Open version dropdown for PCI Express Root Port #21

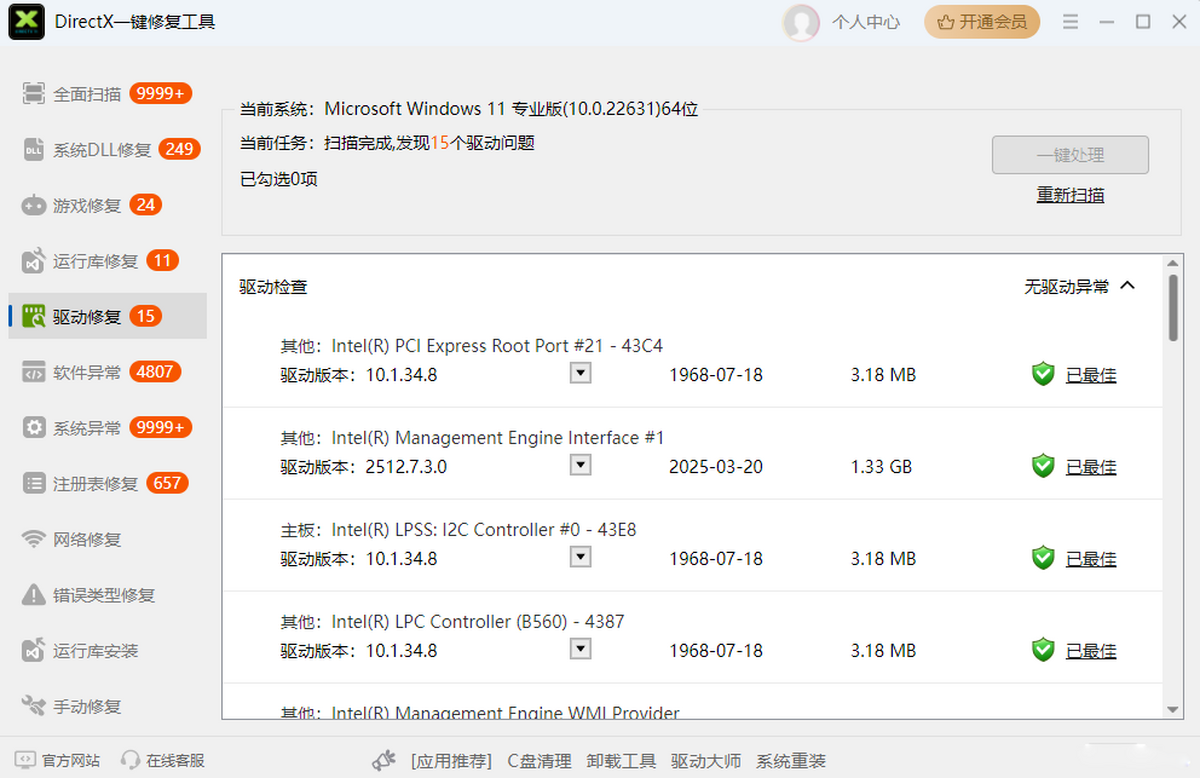pyautogui.click(x=580, y=373)
